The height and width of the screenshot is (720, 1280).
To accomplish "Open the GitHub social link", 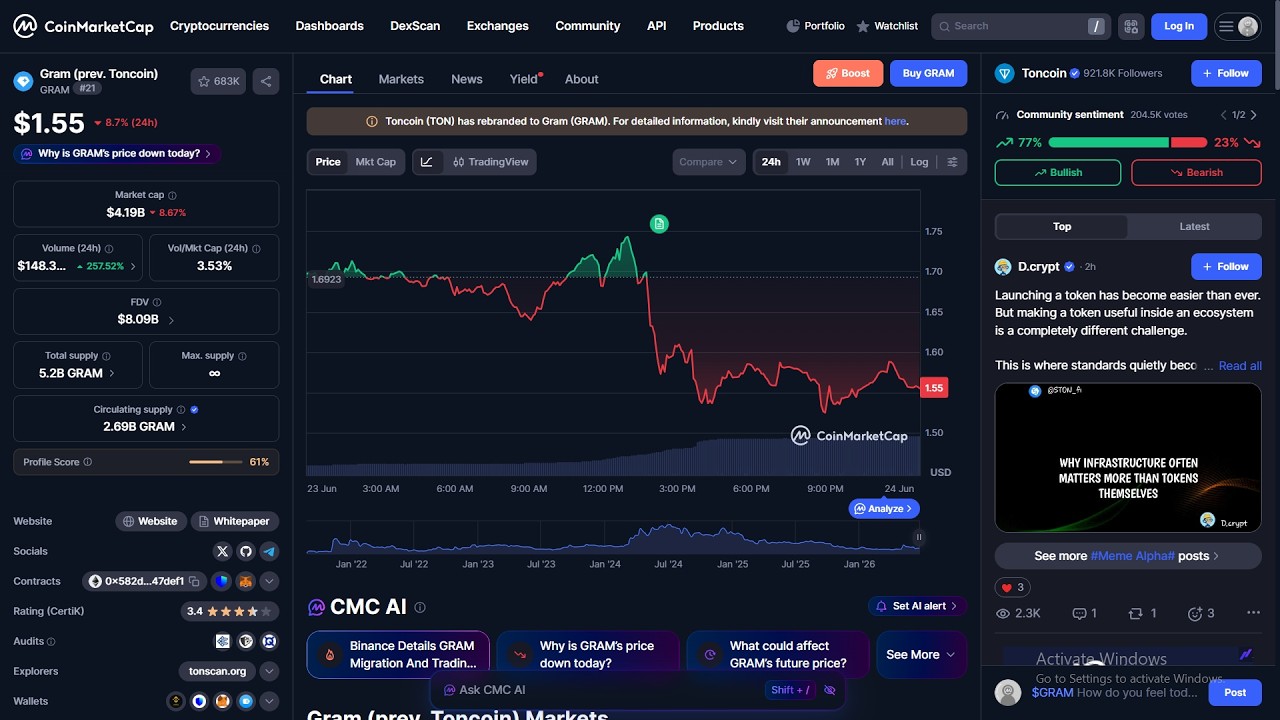I will pos(246,551).
